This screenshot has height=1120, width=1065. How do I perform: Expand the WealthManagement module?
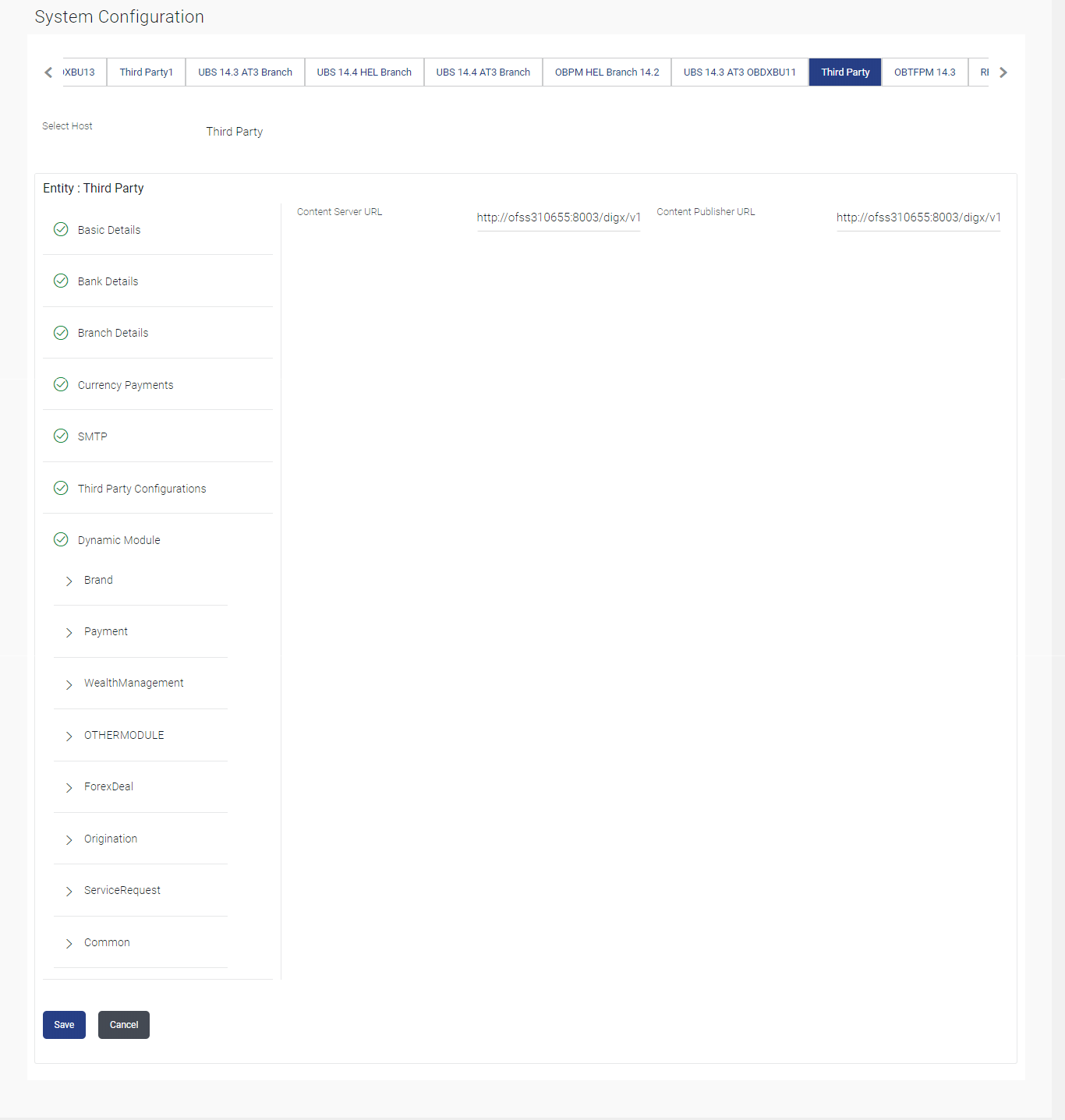(69, 684)
